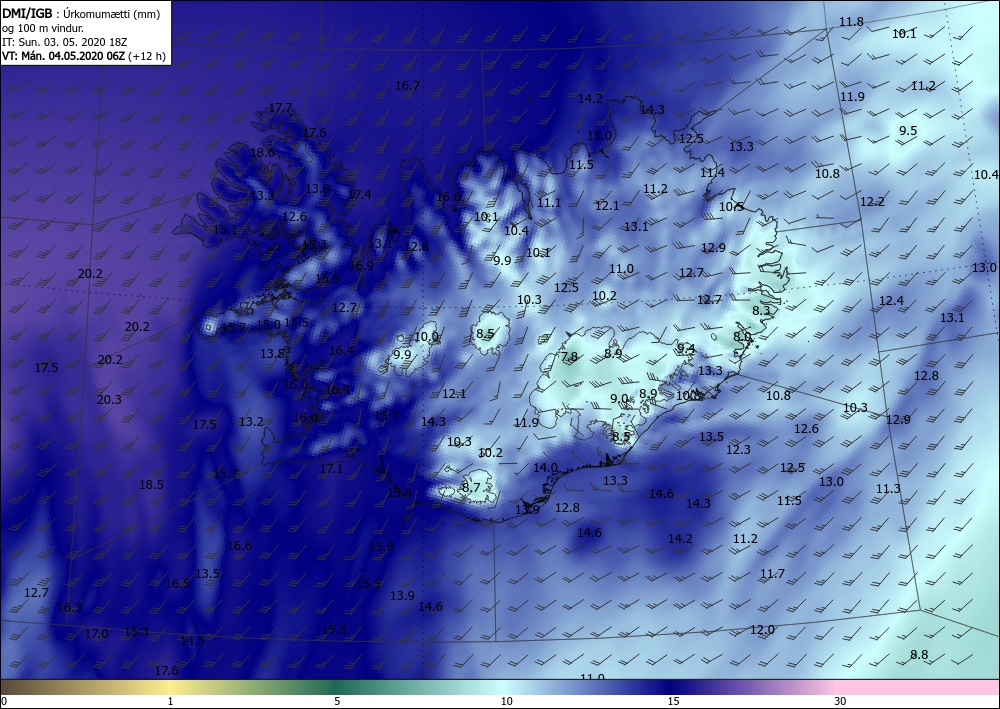
Task: Click the 9.0 value on the map
Action: (619, 398)
